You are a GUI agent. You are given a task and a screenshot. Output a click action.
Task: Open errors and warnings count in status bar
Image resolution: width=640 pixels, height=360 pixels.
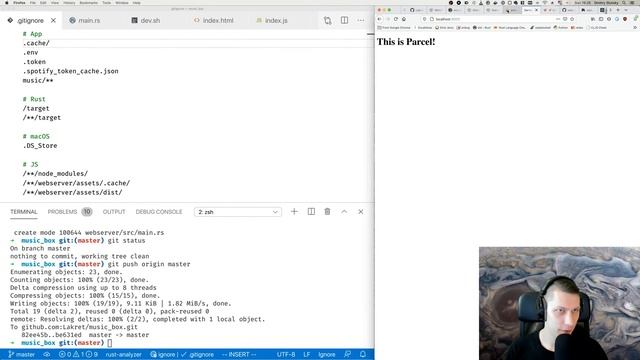[x=78, y=354]
